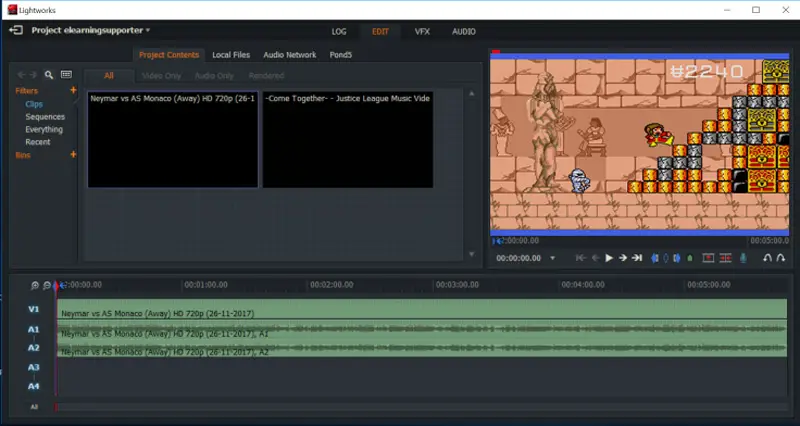This screenshot has width=800, height=426.
Task: Toggle the A4 track label
Action: tap(33, 386)
